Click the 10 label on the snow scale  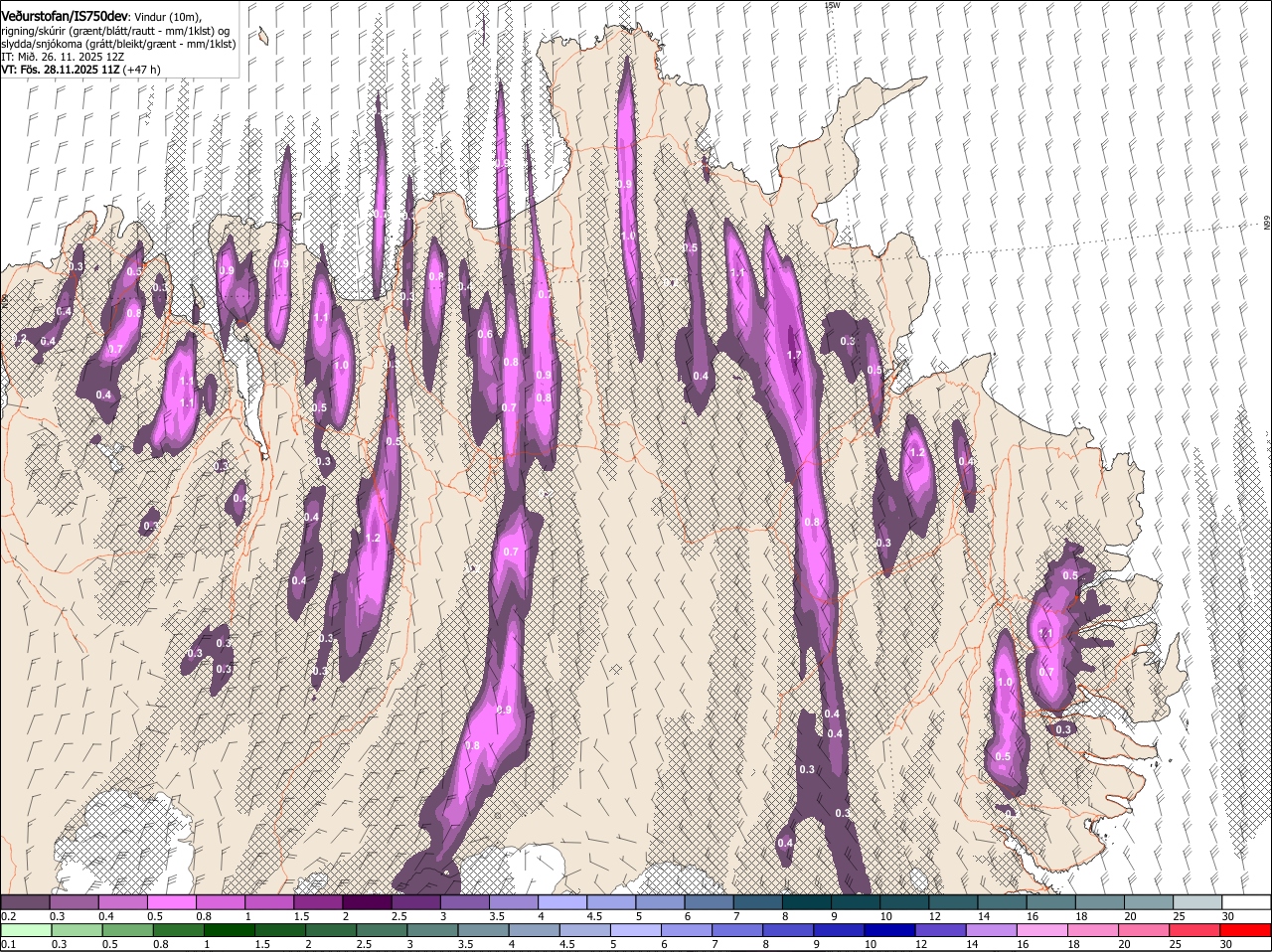click(x=885, y=916)
